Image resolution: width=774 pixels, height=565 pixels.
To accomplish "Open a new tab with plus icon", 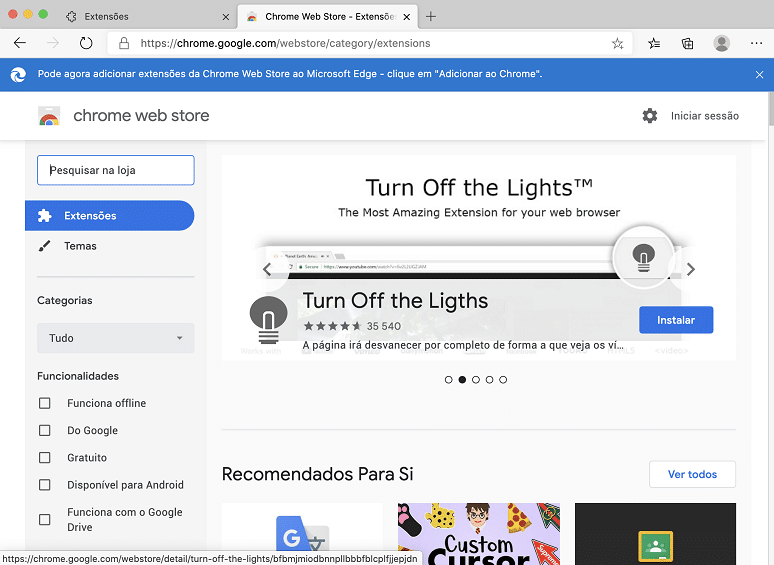I will [x=430, y=17].
